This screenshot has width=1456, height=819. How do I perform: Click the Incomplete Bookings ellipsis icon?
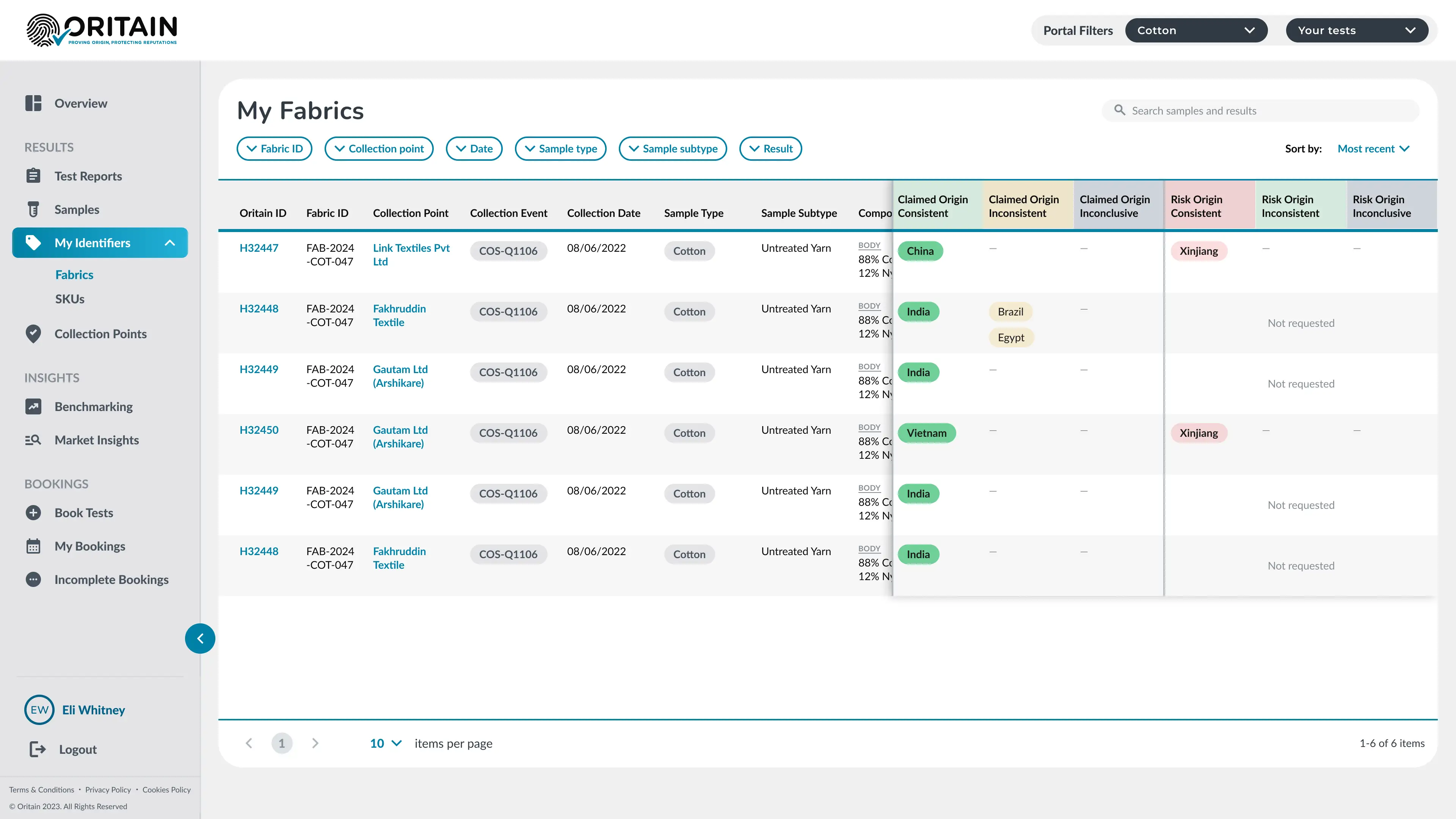point(33,579)
